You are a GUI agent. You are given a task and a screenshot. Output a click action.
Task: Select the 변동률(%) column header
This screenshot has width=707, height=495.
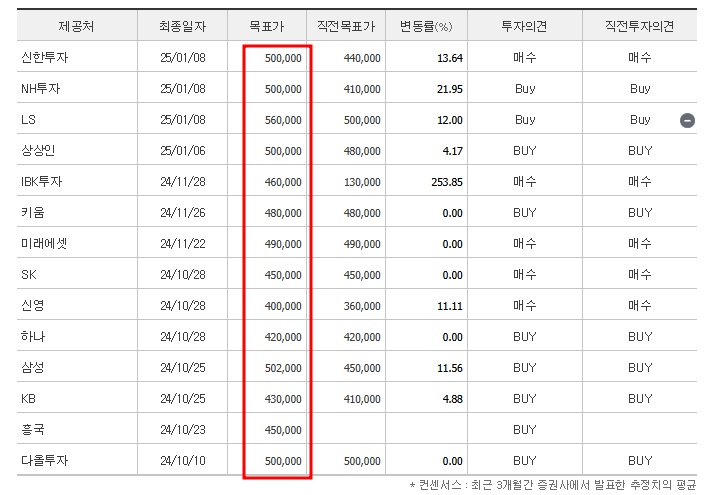(x=426, y=26)
